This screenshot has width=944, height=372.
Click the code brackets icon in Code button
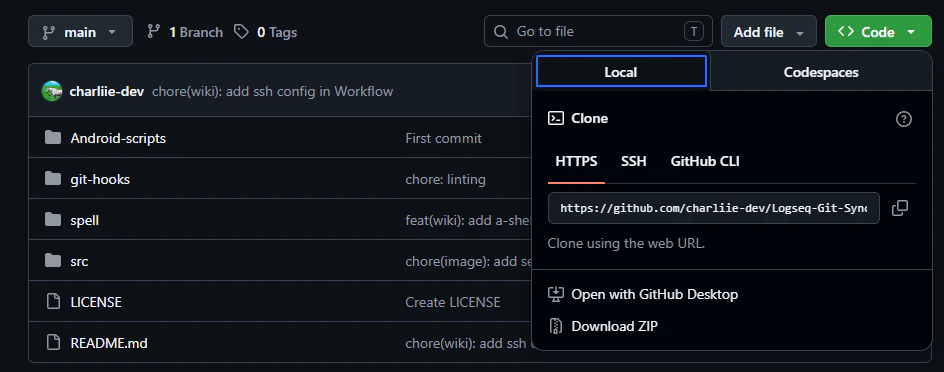click(846, 31)
